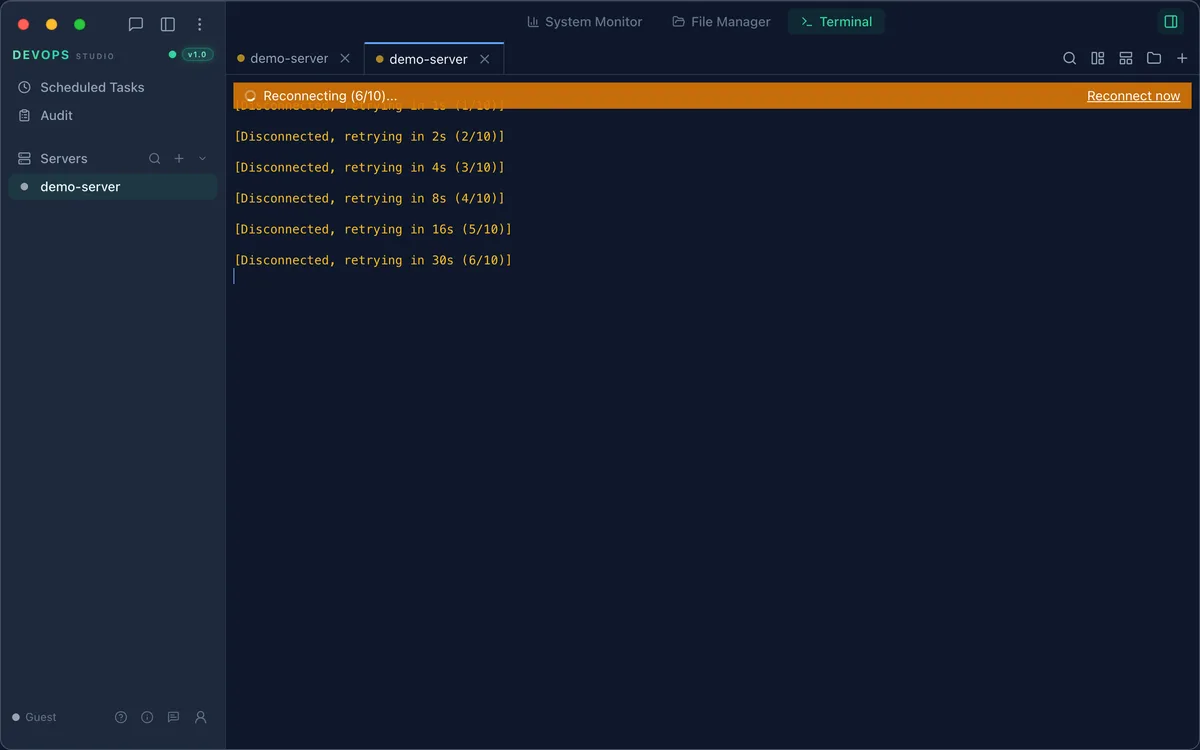This screenshot has width=1200, height=750.
Task: Open the vertical three-dot menu
Action: (x=200, y=24)
